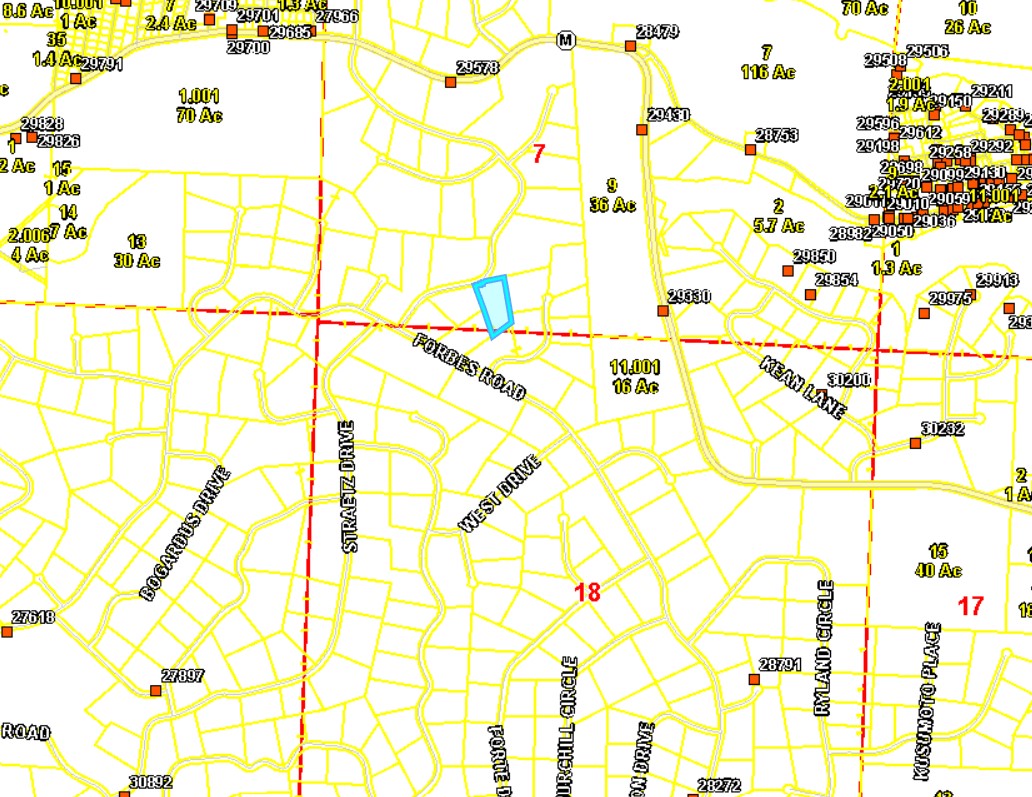Click the orange marker labeled 29975
Screen dimensions: 1032x797
click(924, 313)
